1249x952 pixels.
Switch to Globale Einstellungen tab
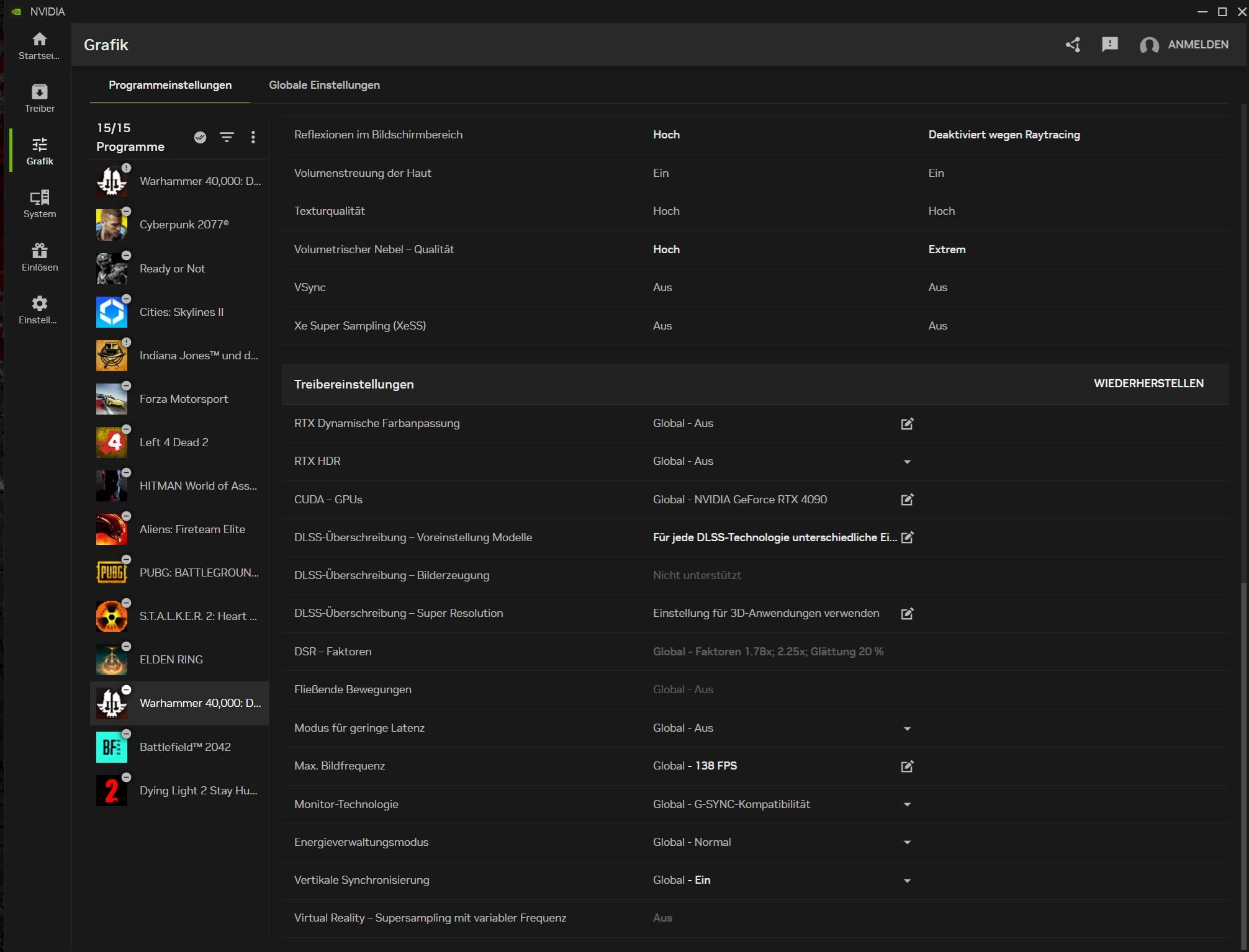[x=324, y=85]
